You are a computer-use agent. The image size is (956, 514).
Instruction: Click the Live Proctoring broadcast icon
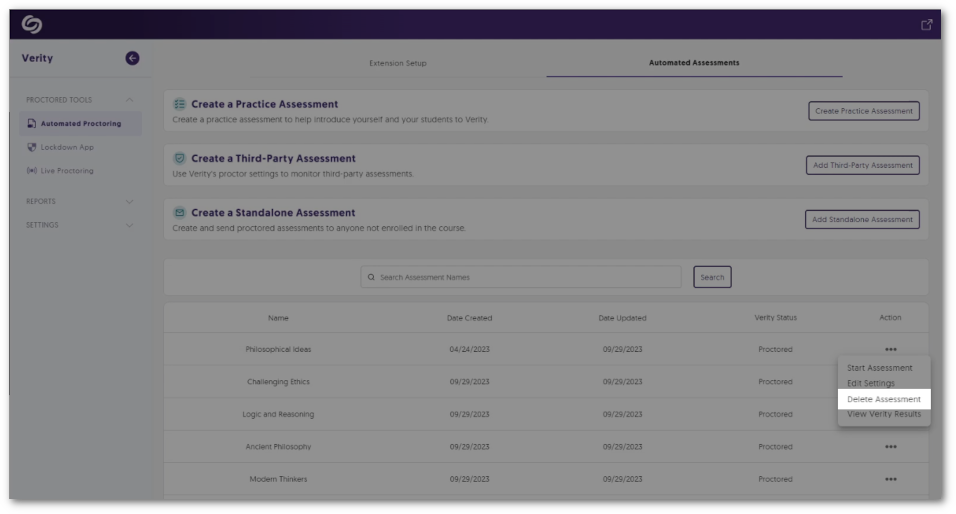pyautogui.click(x=32, y=171)
